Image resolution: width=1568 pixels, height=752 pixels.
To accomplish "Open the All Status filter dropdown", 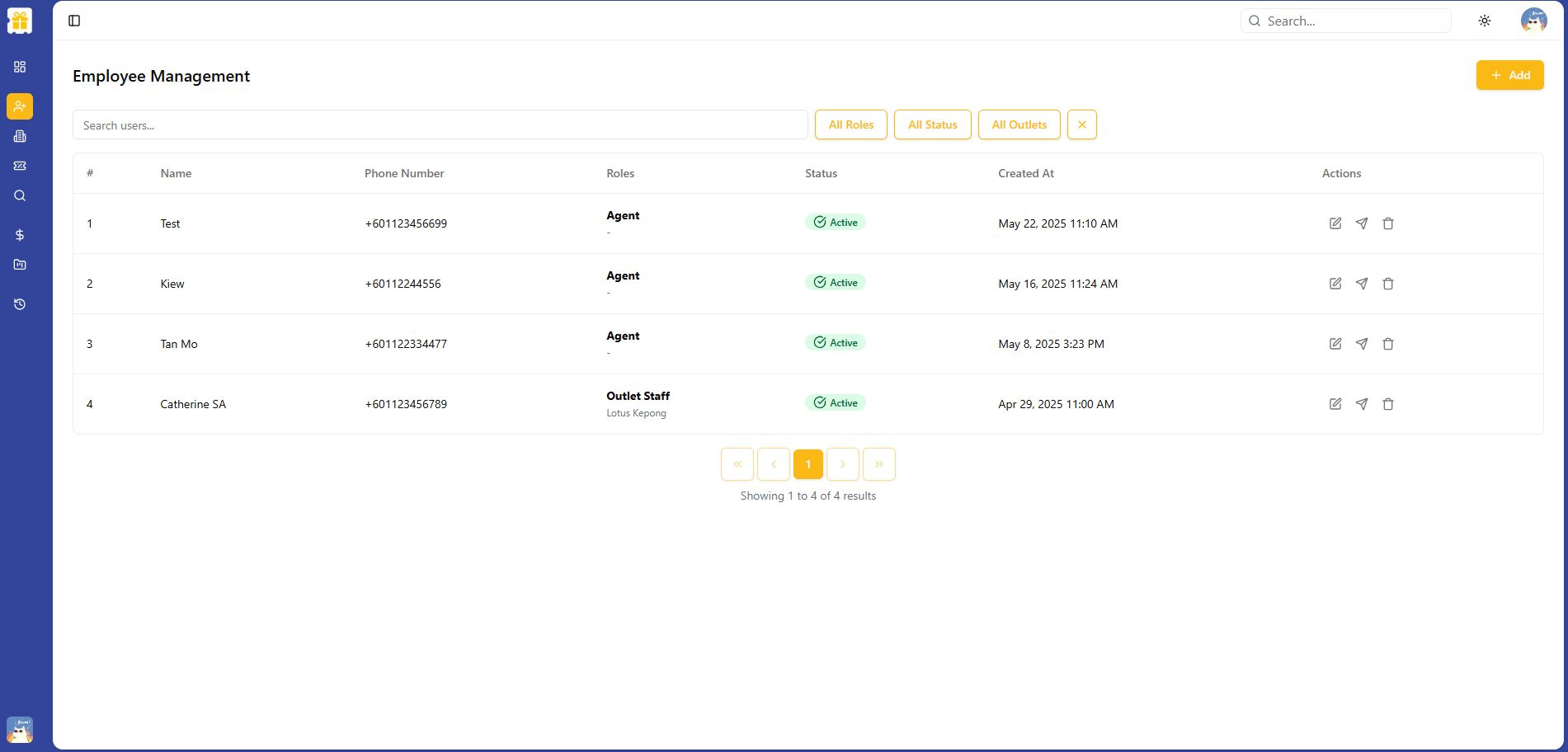I will [x=932, y=125].
